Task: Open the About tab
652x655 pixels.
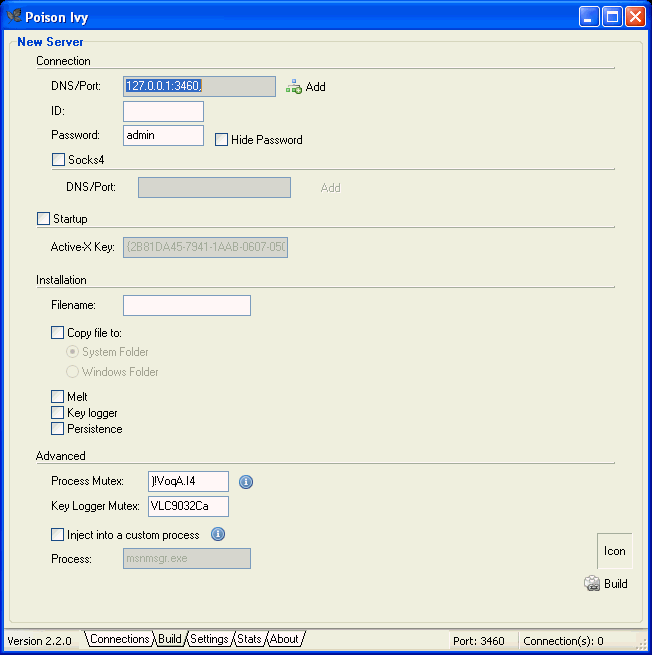Action: 284,639
